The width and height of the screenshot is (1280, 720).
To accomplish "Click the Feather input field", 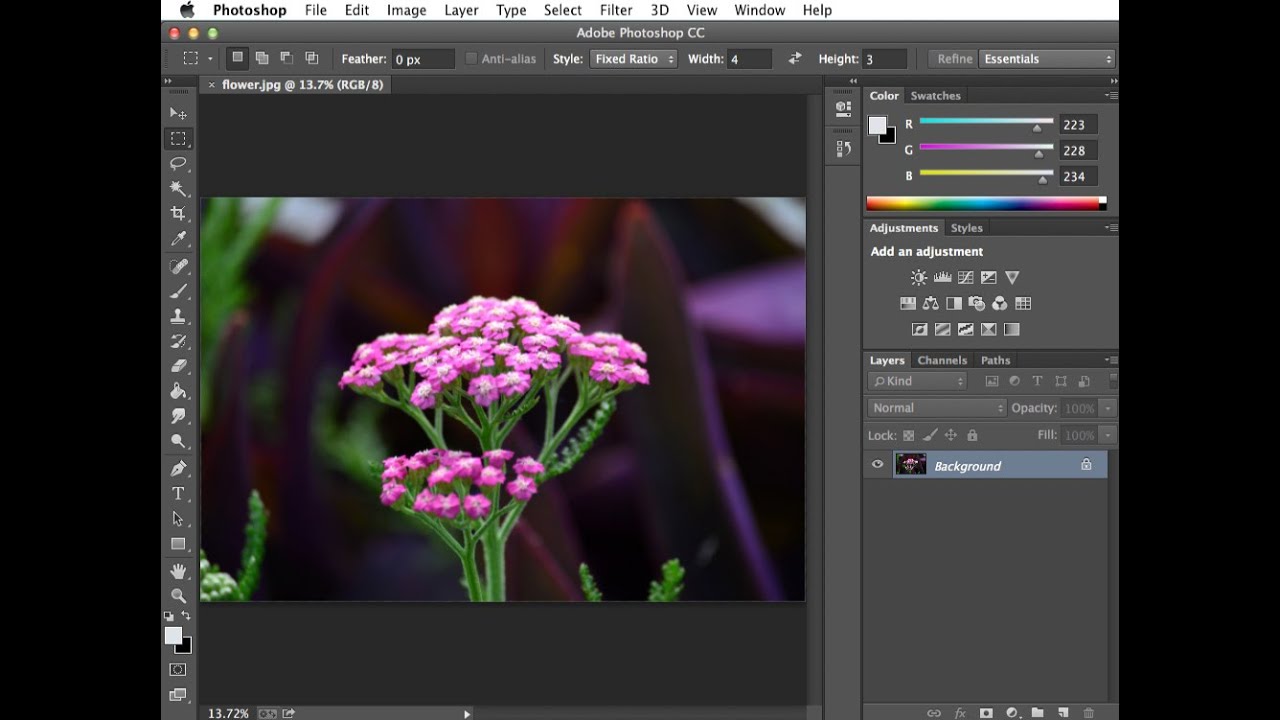I will tap(422, 59).
